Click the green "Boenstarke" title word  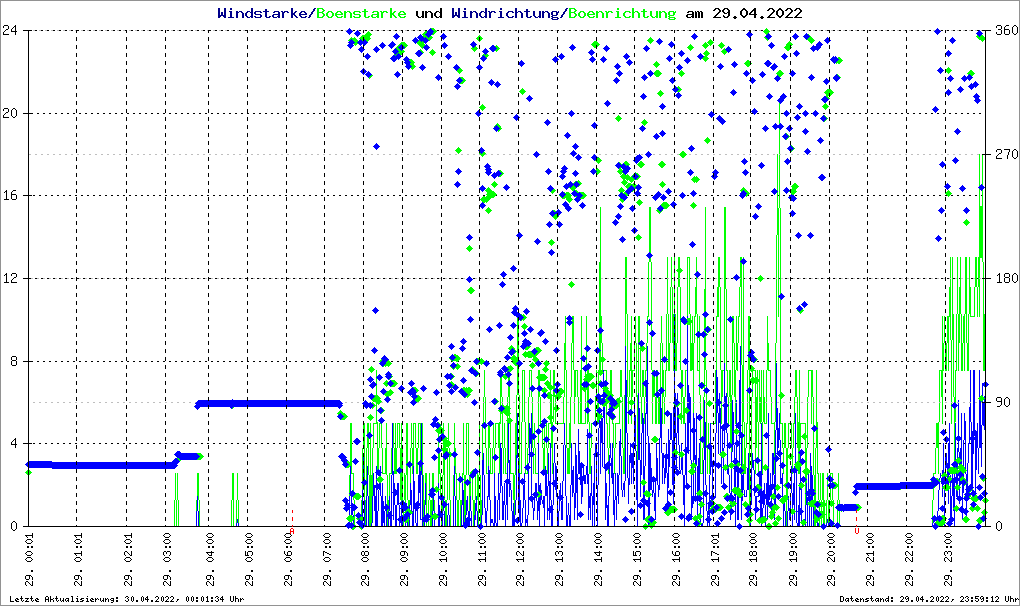click(x=362, y=13)
